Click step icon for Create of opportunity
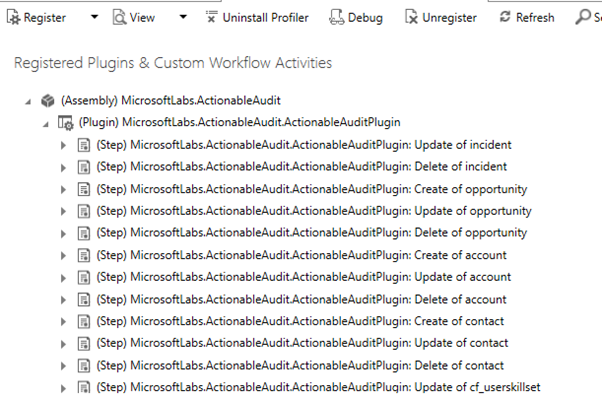 pos(84,189)
